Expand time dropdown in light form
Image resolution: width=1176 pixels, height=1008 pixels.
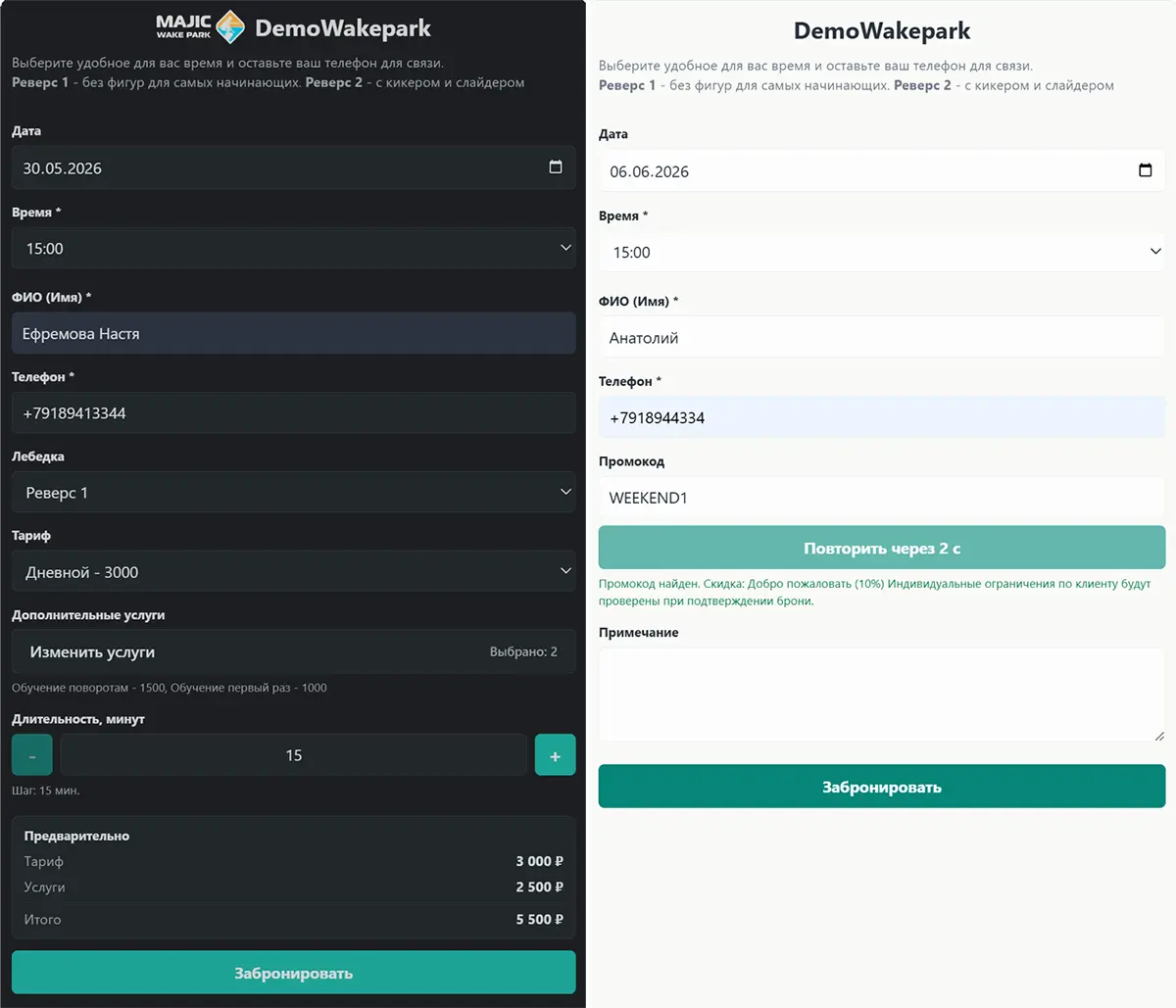(882, 252)
